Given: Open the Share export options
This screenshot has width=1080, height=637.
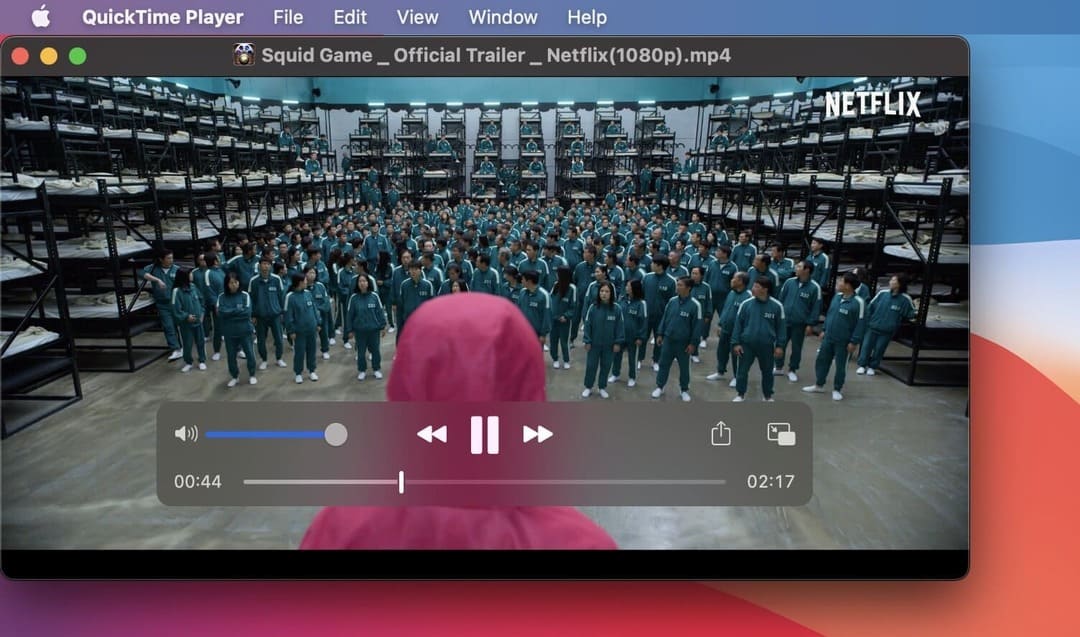Looking at the screenshot, I should click(721, 433).
